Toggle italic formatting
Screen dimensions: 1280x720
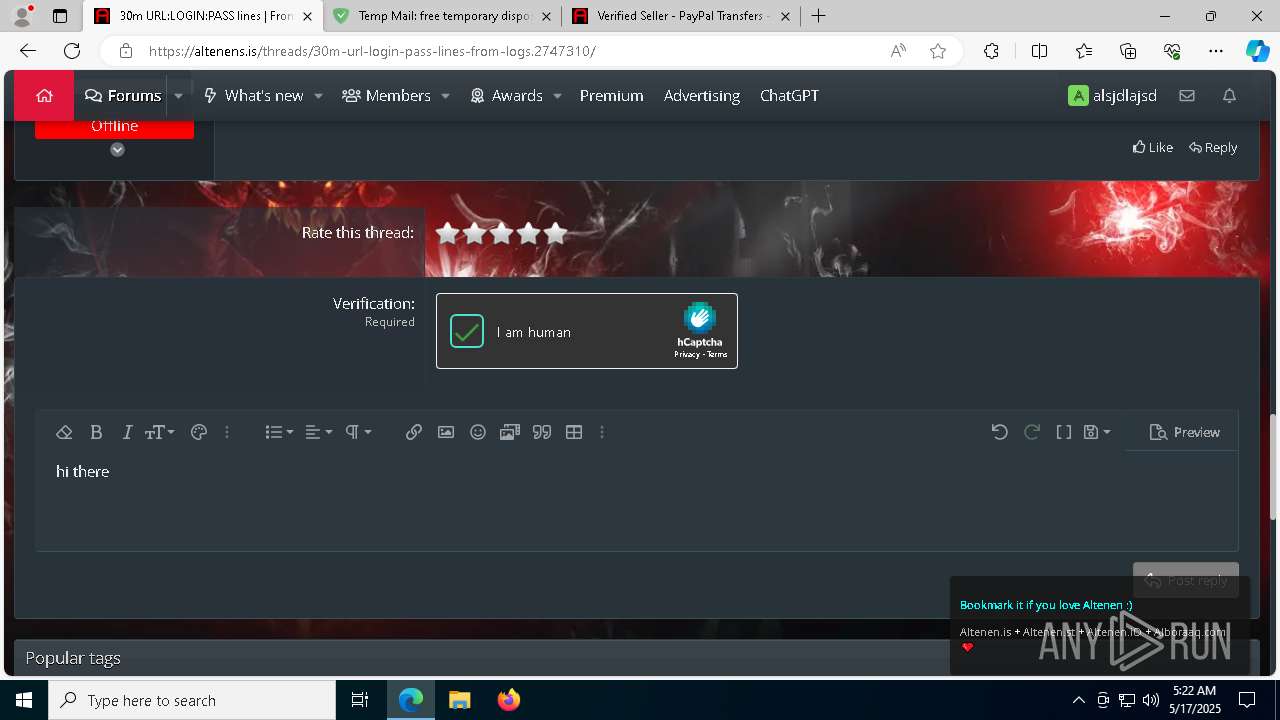coord(127,432)
